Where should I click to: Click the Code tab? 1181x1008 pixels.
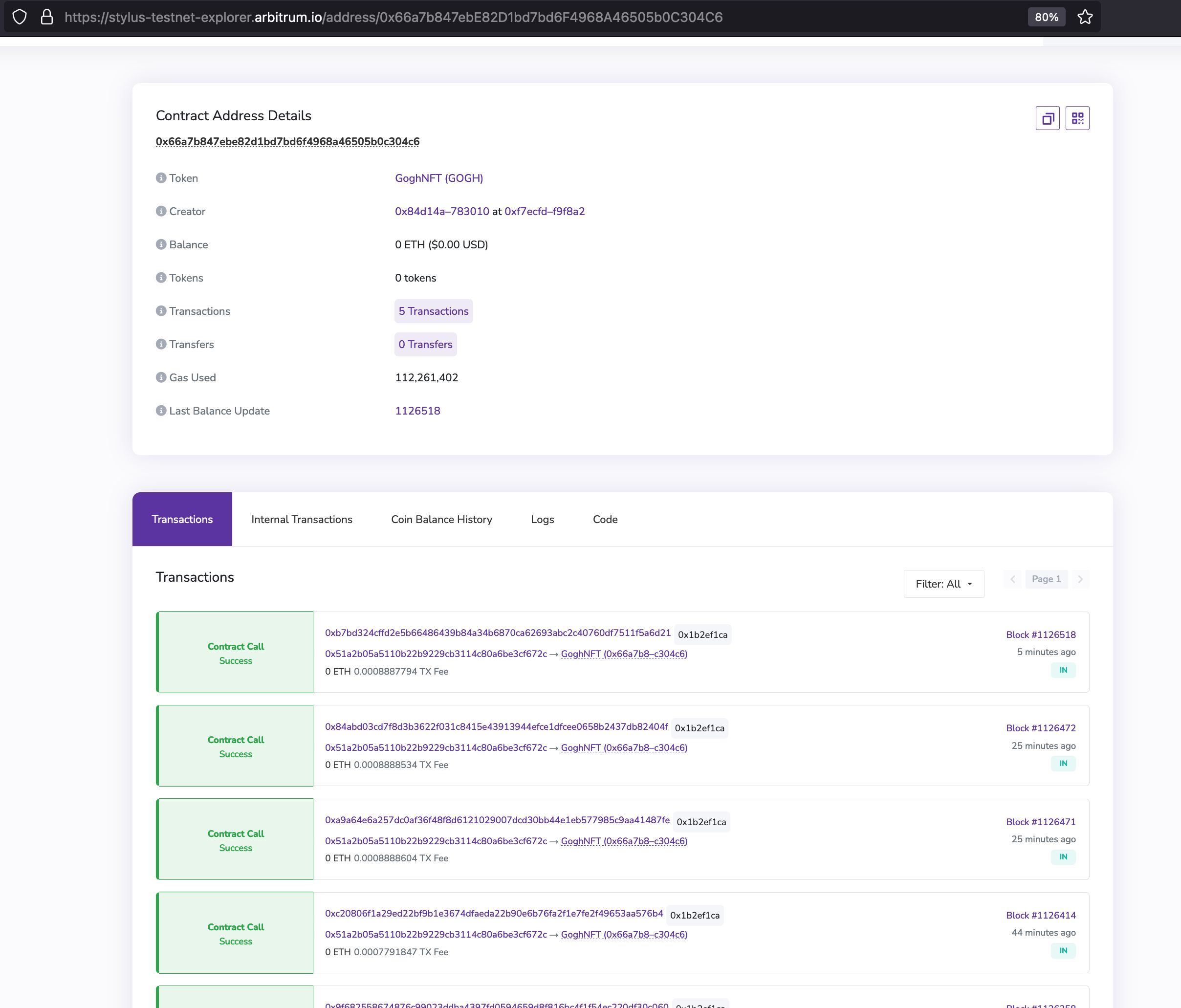[603, 519]
